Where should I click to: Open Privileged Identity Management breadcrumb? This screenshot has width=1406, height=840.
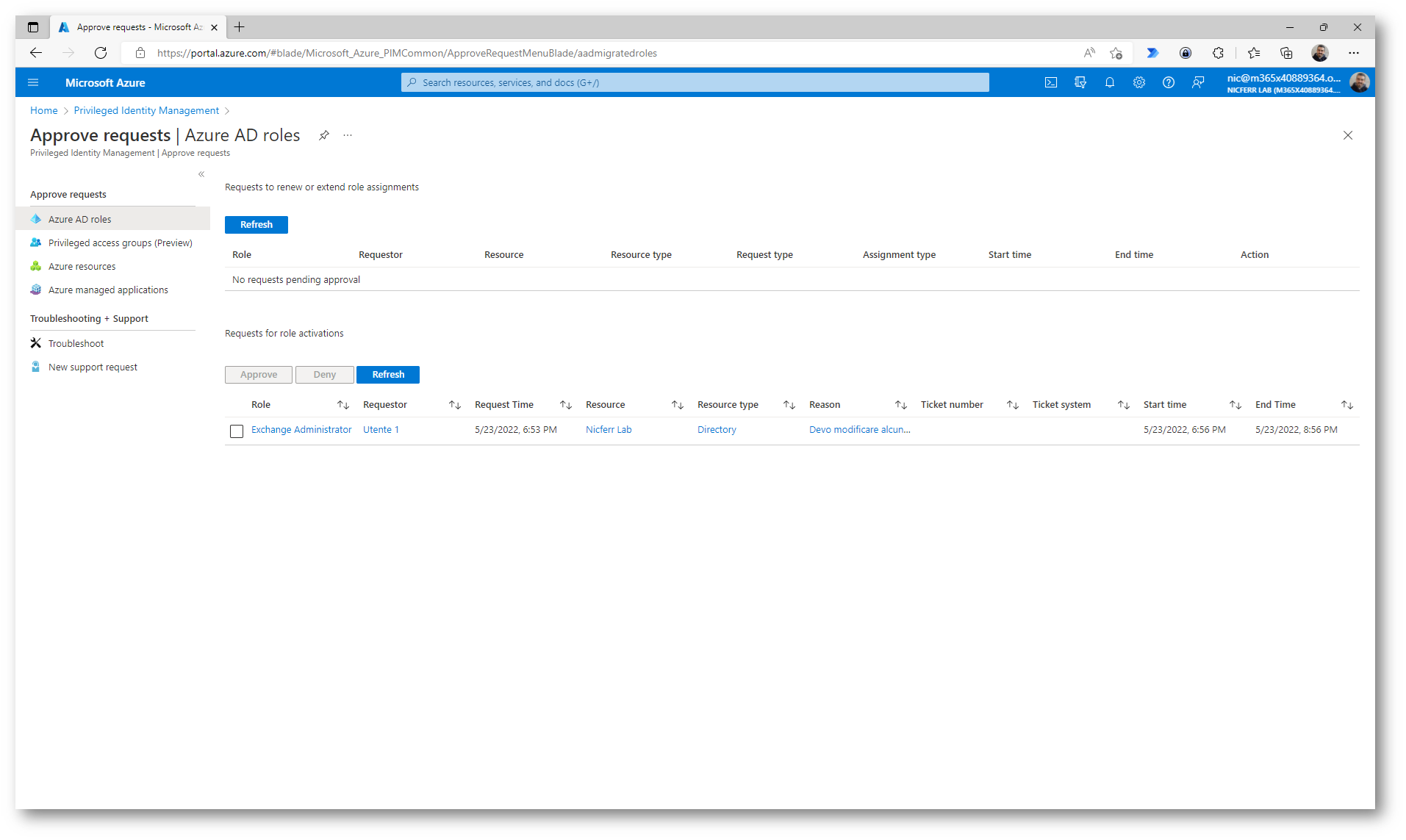click(146, 110)
